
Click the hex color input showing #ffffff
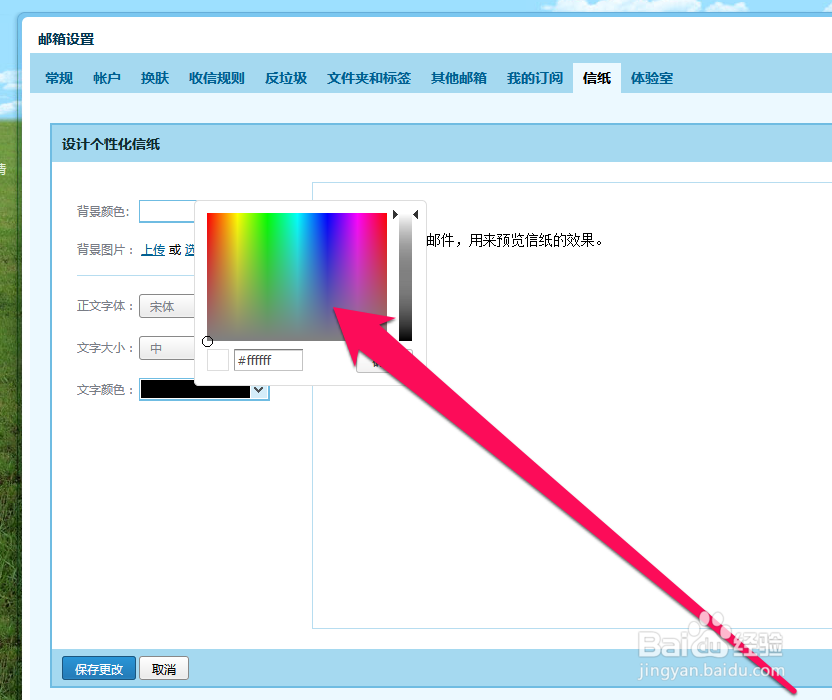coord(268,360)
